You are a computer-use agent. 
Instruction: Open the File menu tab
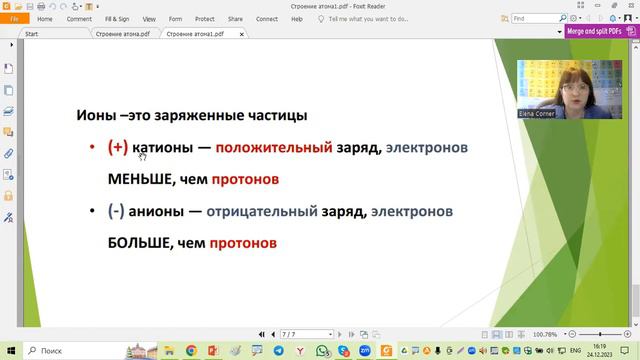[x=15, y=19]
